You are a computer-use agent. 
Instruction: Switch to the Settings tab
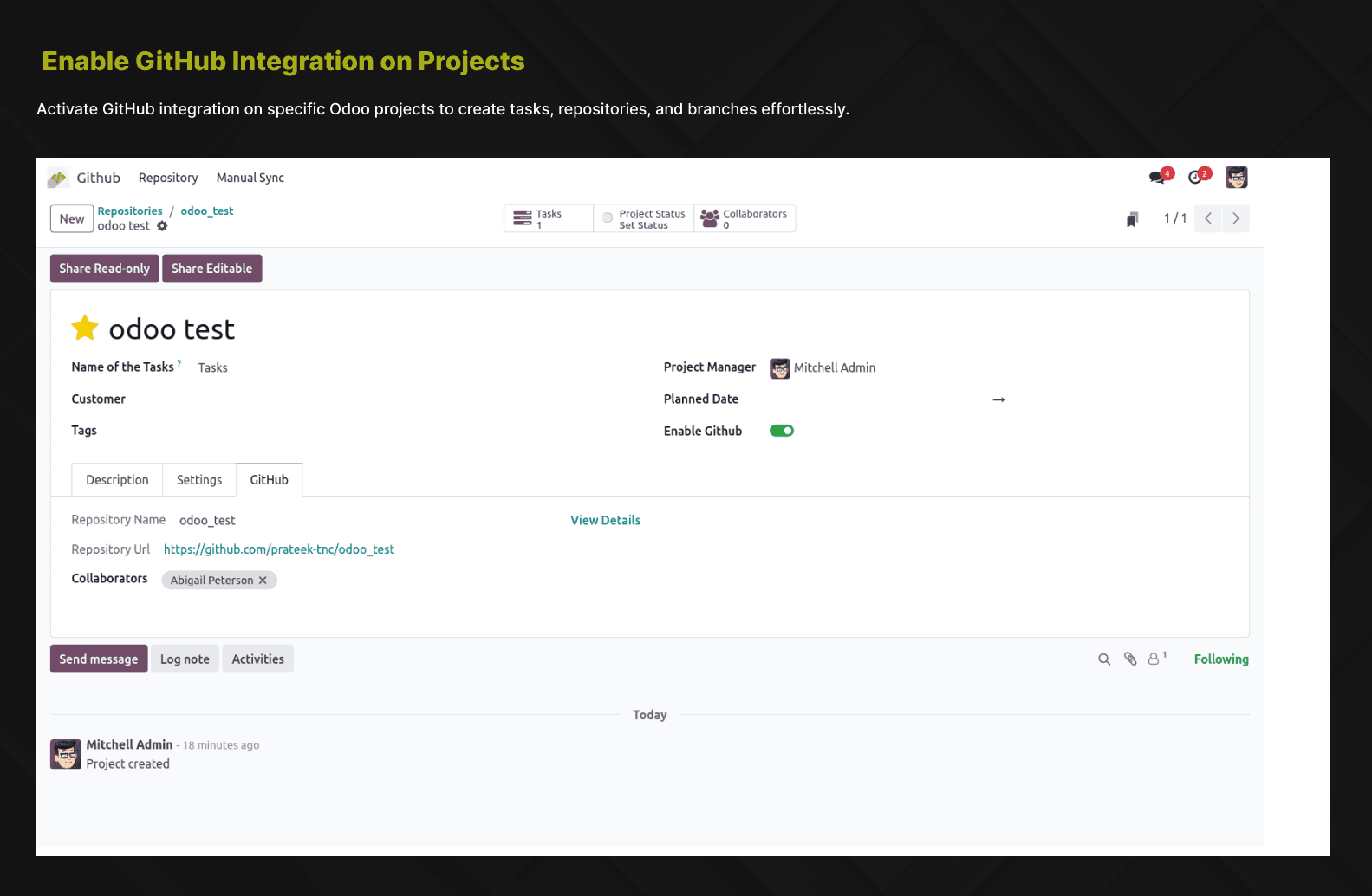pyautogui.click(x=199, y=480)
